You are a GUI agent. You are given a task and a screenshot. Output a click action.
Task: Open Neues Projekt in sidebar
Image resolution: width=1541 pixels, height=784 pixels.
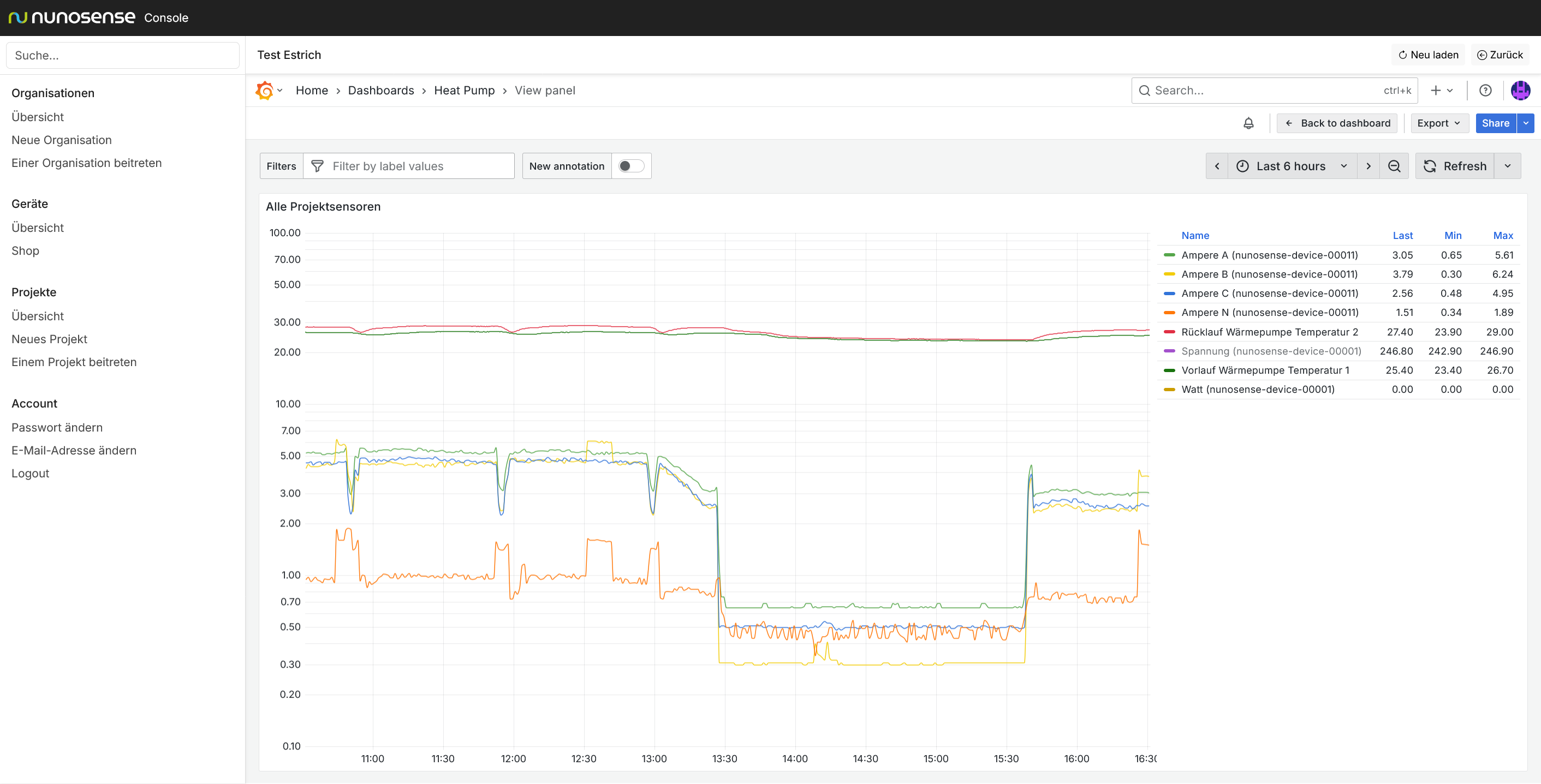pos(49,339)
